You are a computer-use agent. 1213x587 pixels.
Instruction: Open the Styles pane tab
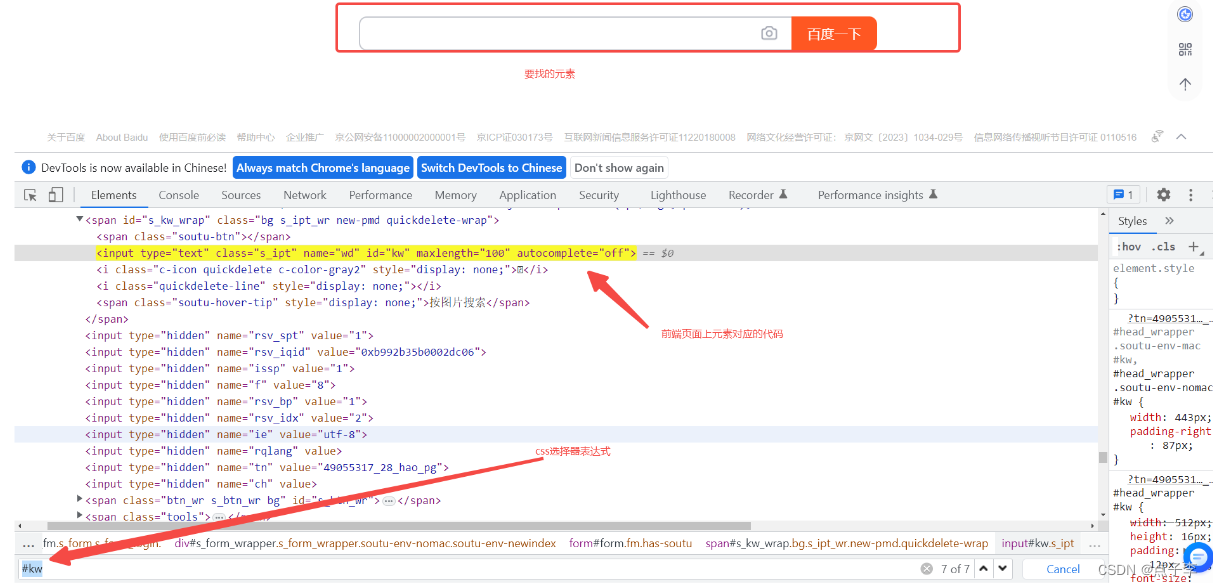(x=1133, y=221)
